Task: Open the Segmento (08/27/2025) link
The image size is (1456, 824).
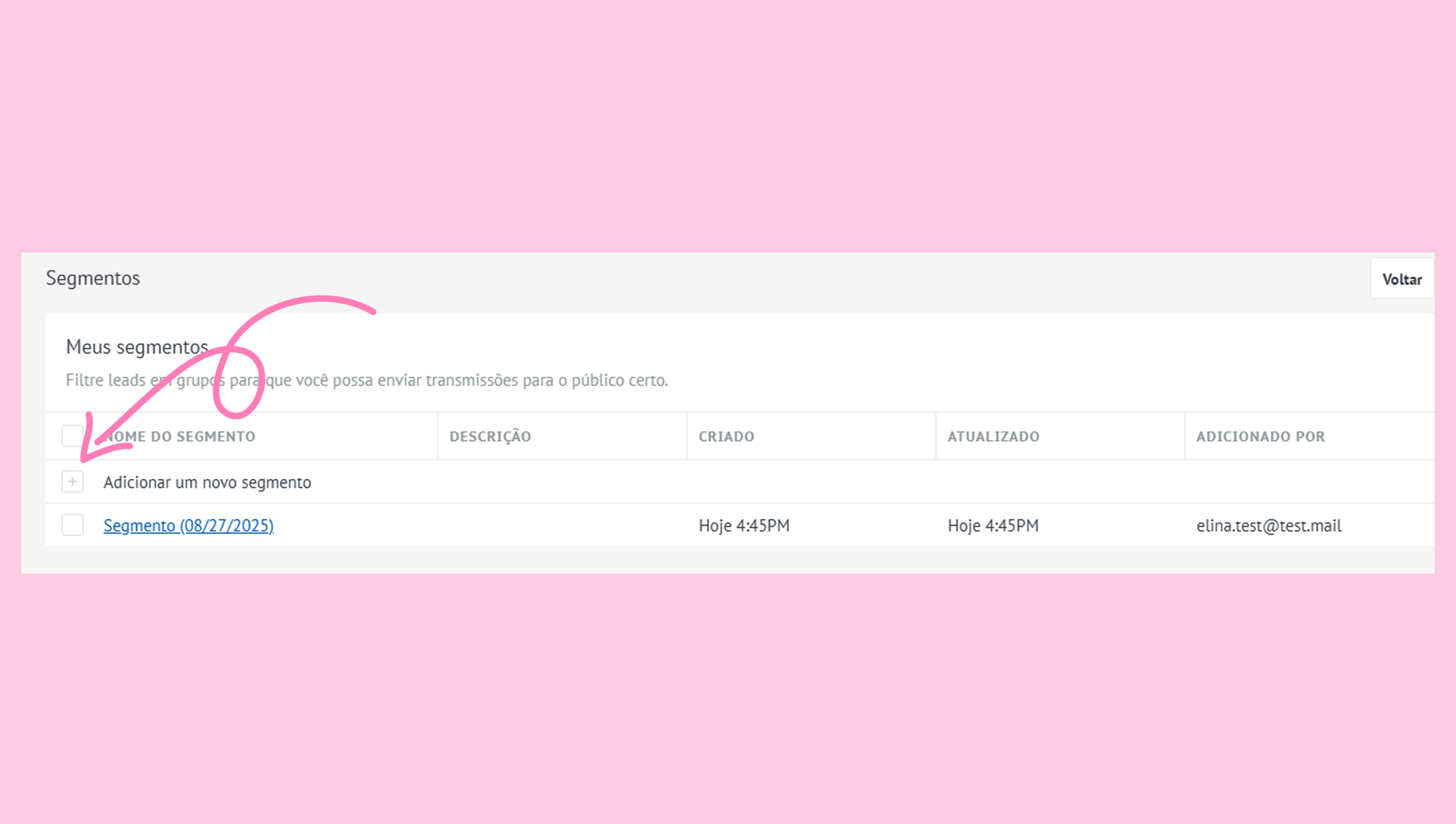Action: click(188, 526)
